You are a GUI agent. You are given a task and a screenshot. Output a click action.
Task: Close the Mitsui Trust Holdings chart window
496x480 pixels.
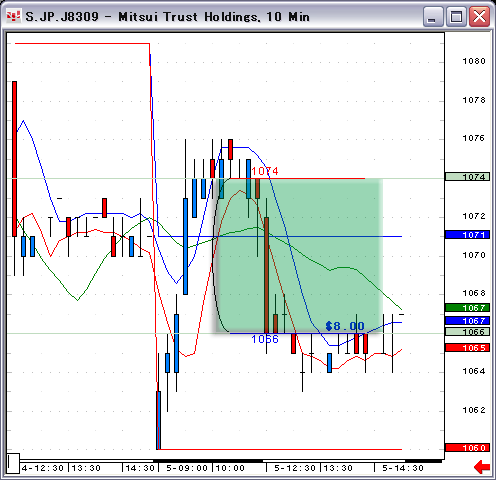pos(479,16)
